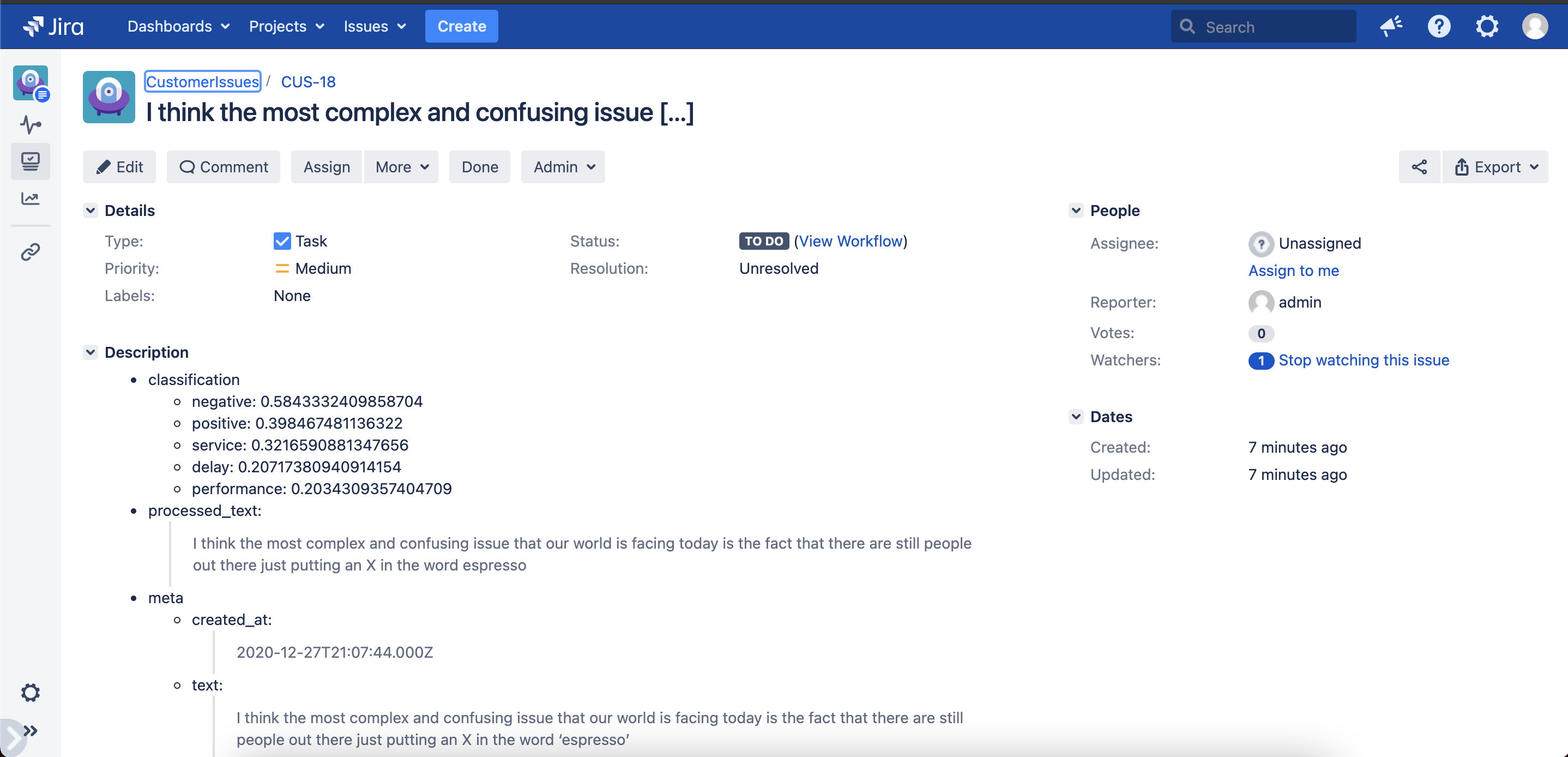The height and width of the screenshot is (757, 1568).
Task: Open the feedback megaphone icon
Action: (x=1391, y=26)
